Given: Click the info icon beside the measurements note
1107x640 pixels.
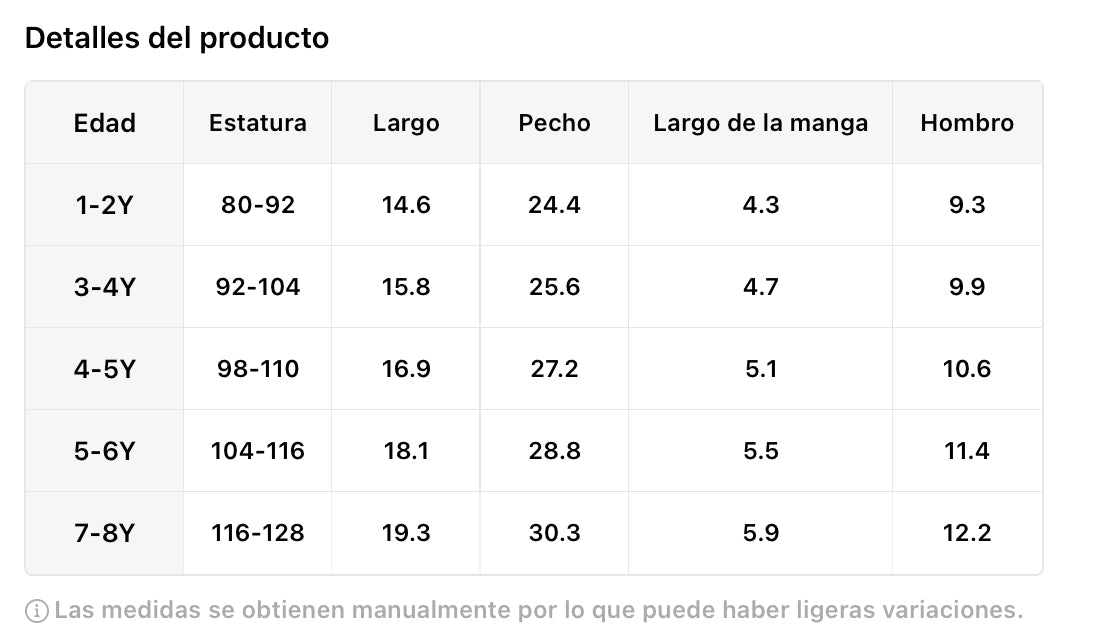Looking at the screenshot, I should coord(37,610).
